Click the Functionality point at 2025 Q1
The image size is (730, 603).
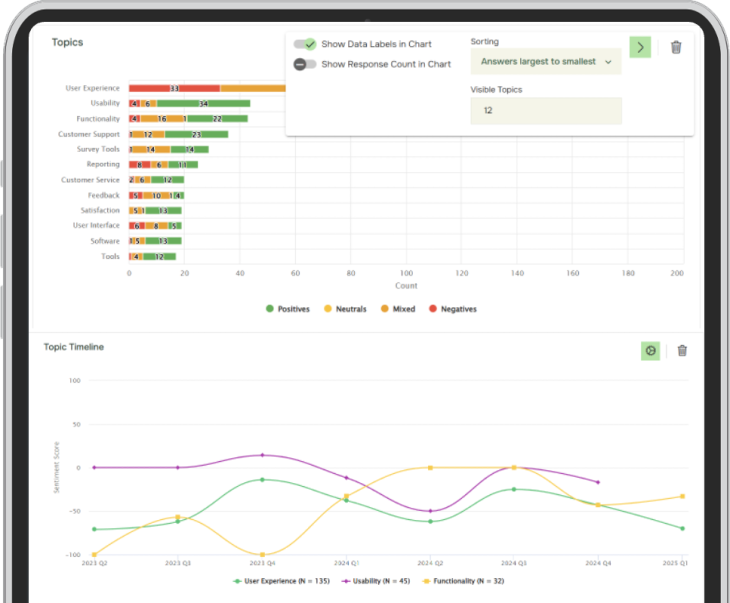683,496
